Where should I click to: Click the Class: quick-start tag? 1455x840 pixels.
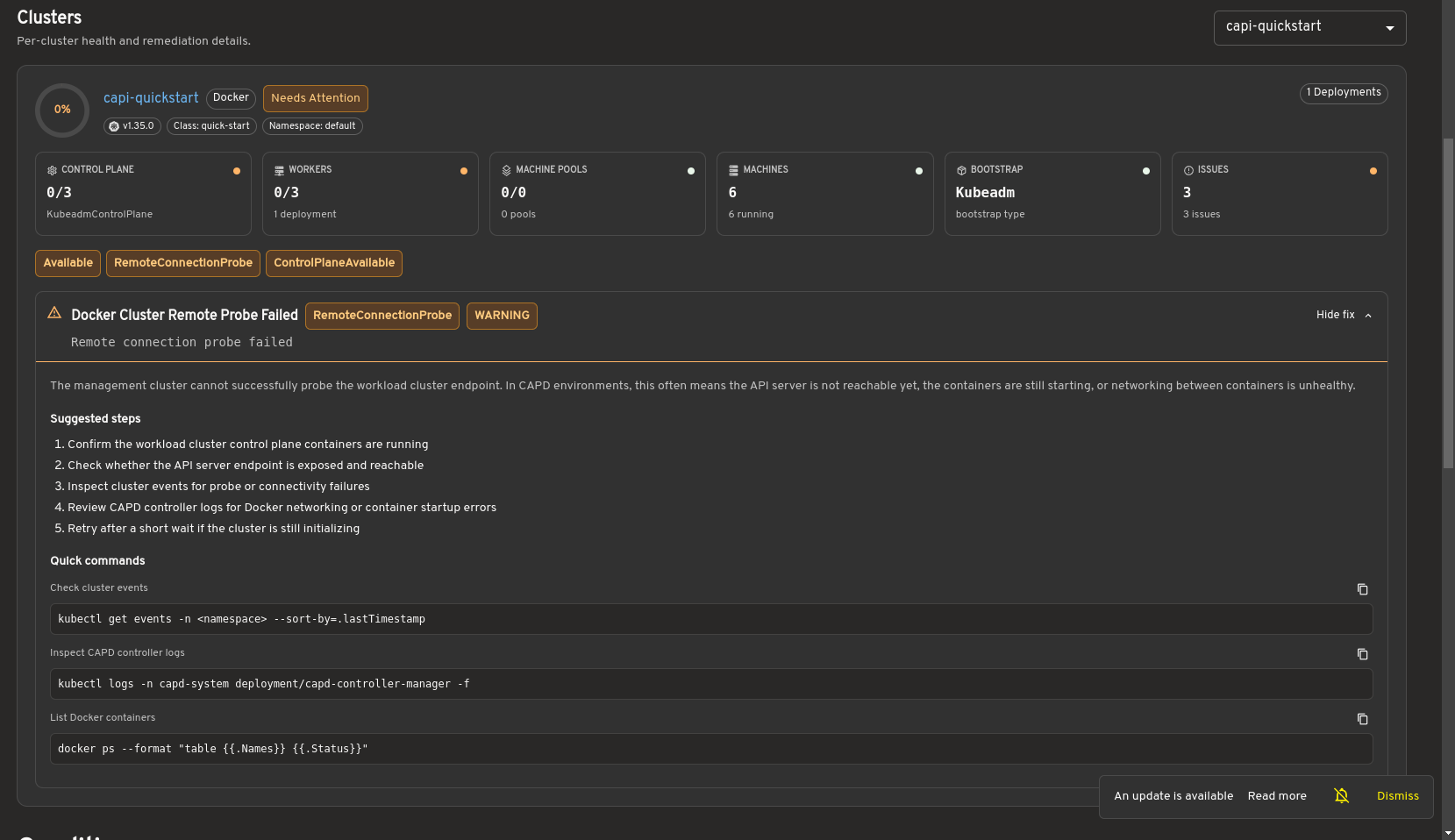(211, 126)
